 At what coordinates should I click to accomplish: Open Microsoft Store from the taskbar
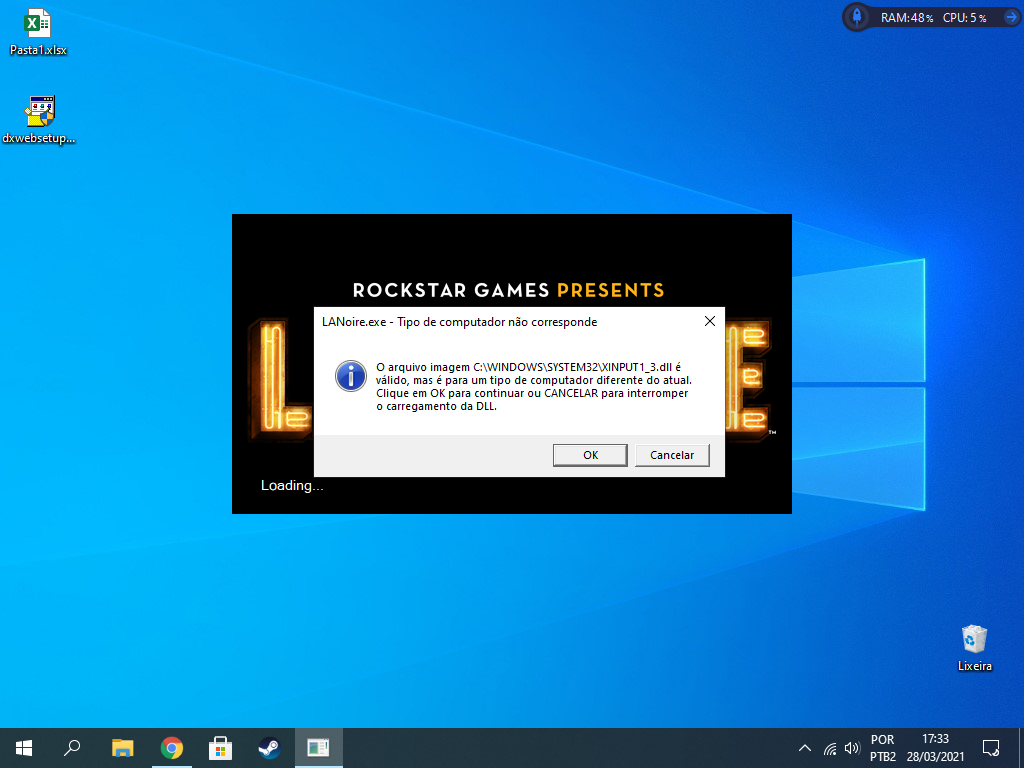tap(220, 748)
